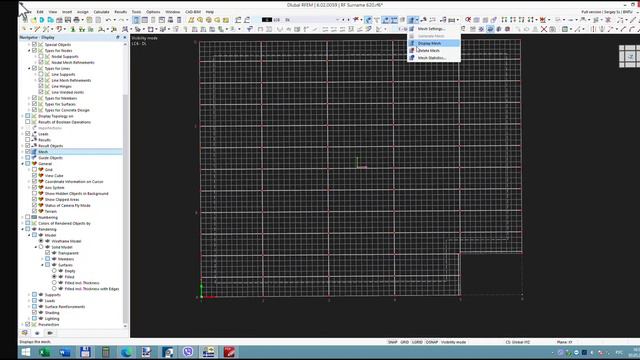The image size is (640, 360).
Task: Collapse the Types for Lines tree node
Action: [29, 69]
